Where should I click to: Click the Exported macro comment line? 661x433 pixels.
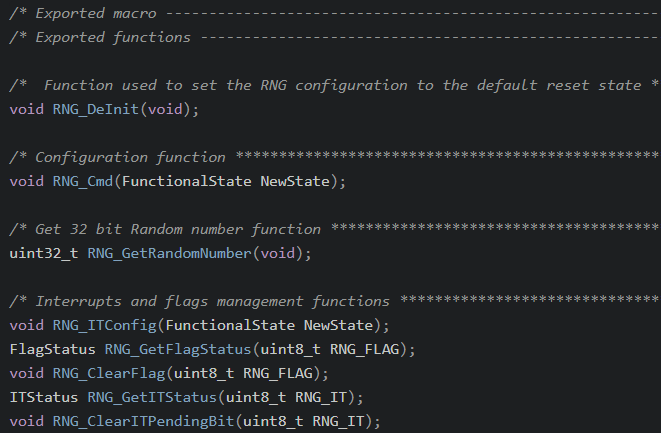[335, 13]
